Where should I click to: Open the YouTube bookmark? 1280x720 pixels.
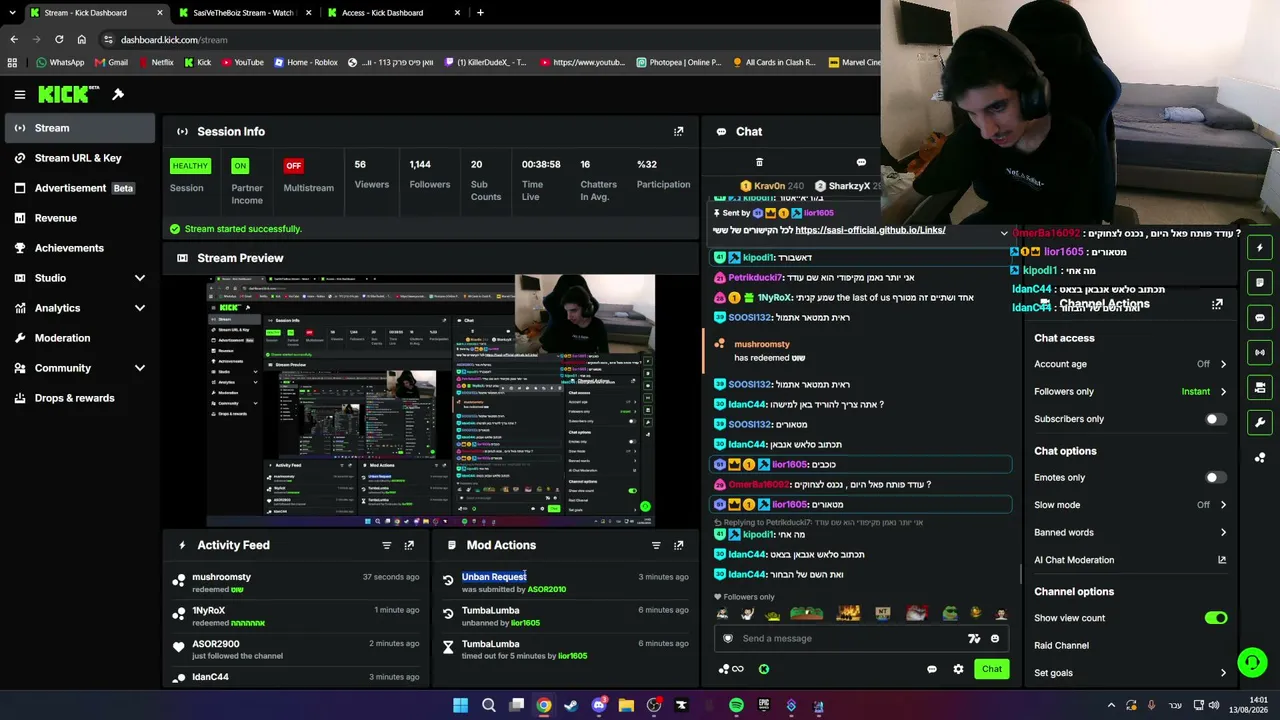242,62
